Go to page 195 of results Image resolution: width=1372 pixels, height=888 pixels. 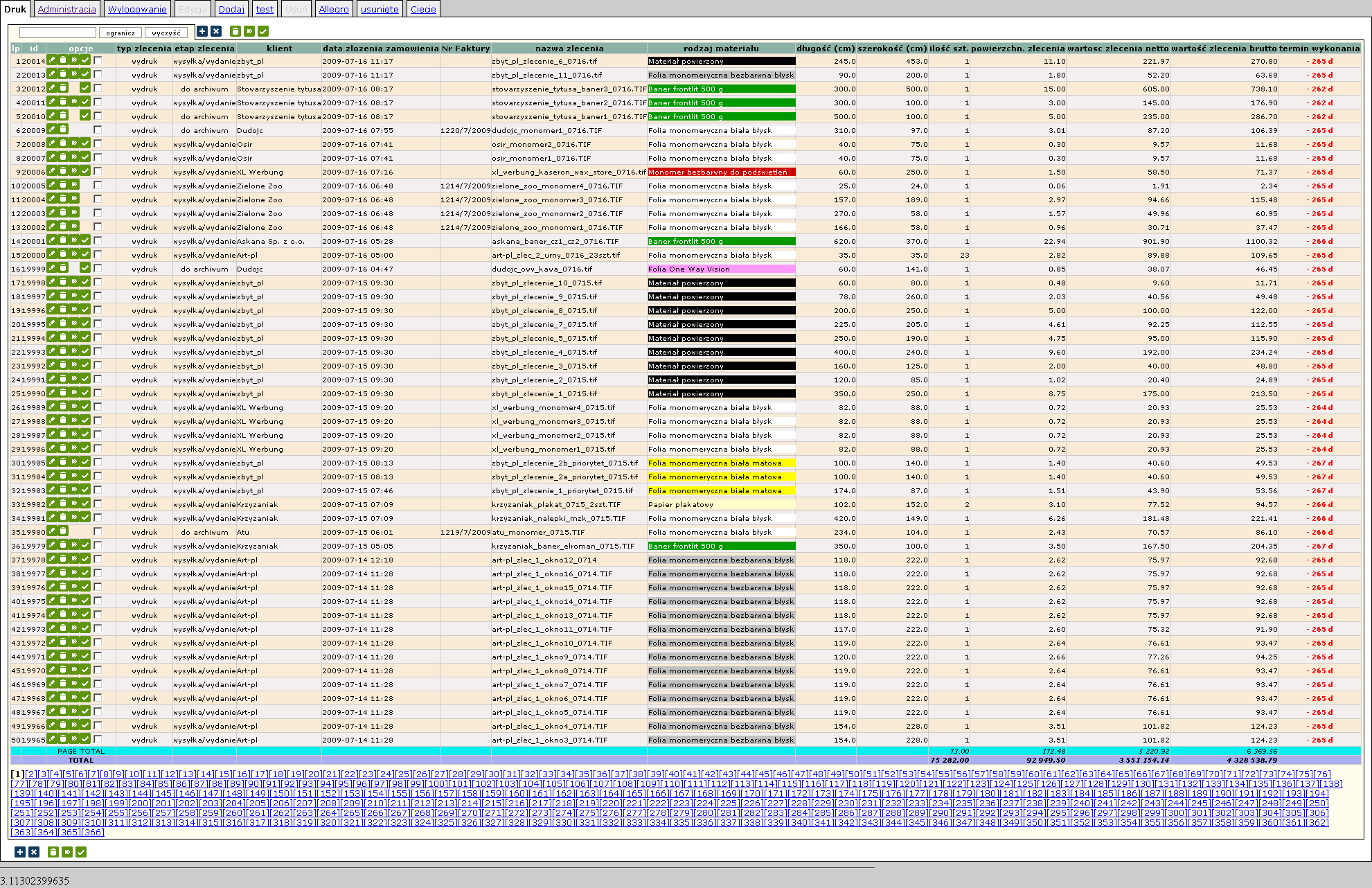[22, 803]
